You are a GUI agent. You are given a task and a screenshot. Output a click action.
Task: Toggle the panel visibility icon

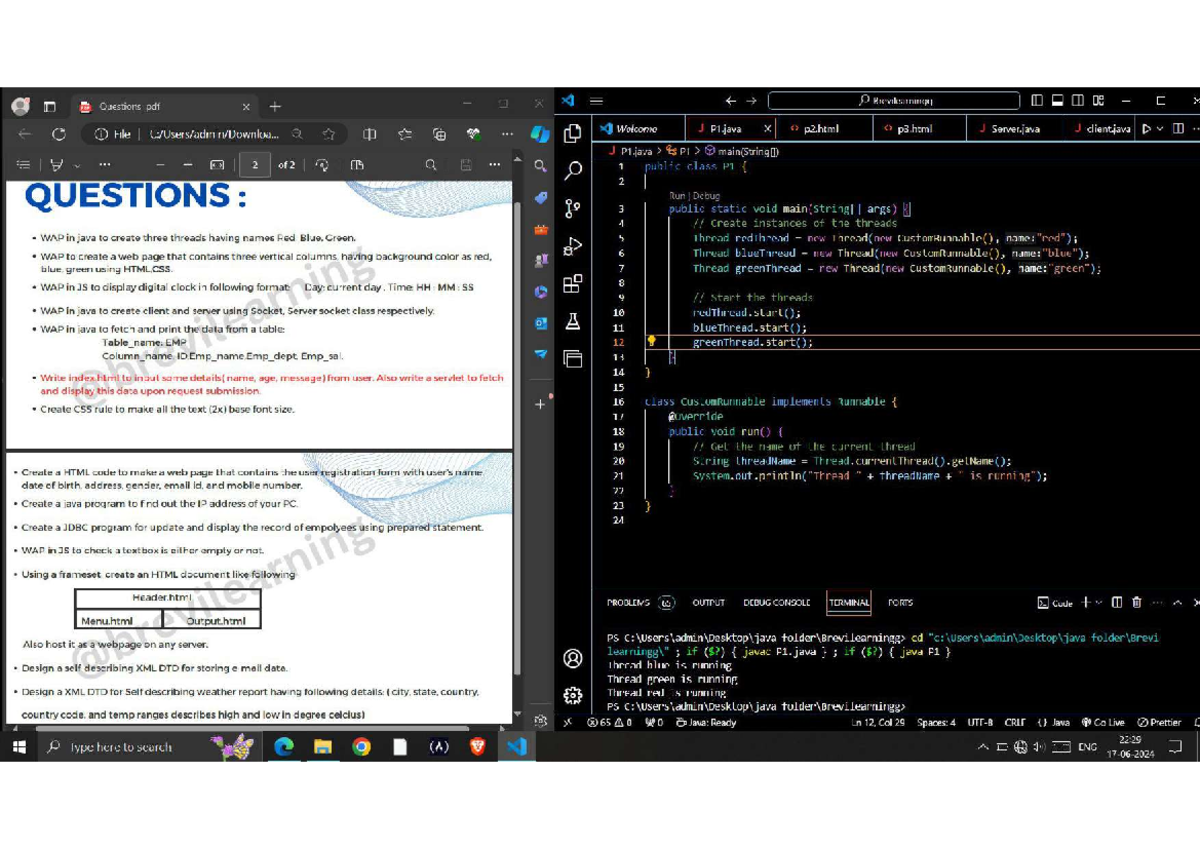[x=1056, y=100]
